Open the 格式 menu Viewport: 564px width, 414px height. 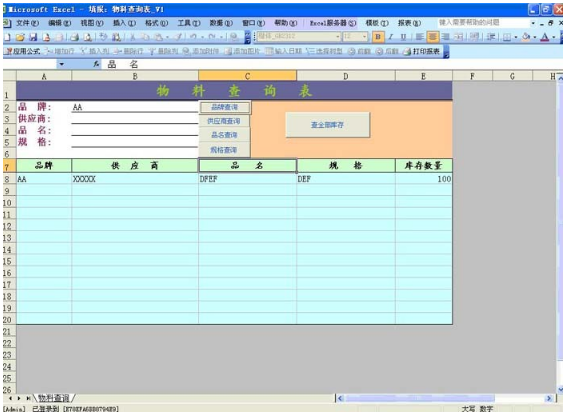[156, 23]
